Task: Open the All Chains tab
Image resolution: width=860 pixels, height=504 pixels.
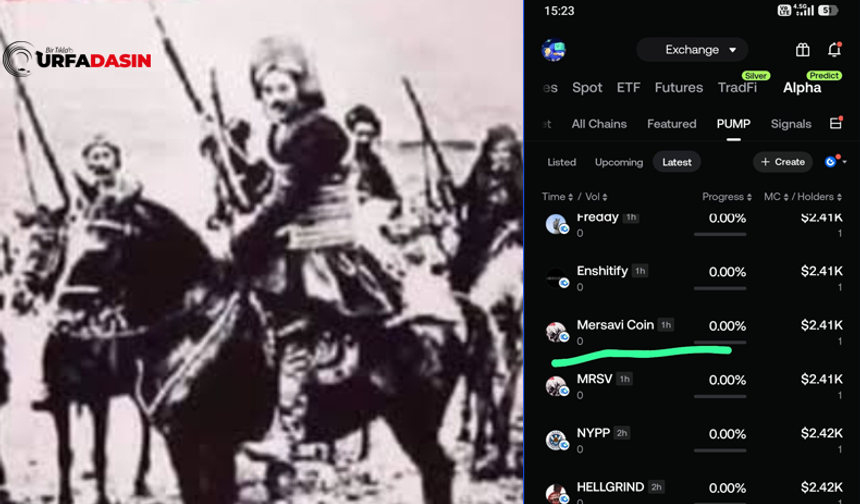Action: (x=599, y=124)
